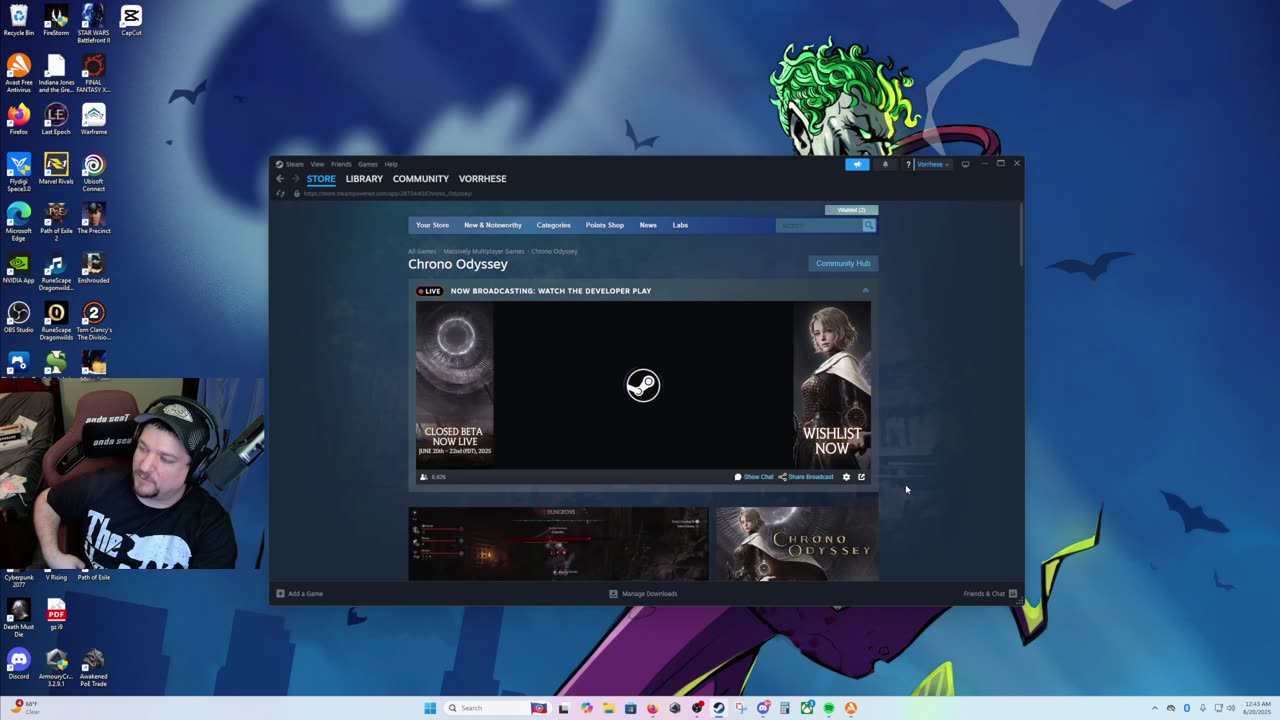Click Show Chat under broadcast
The width and height of the screenshot is (1280, 720).
click(754, 477)
